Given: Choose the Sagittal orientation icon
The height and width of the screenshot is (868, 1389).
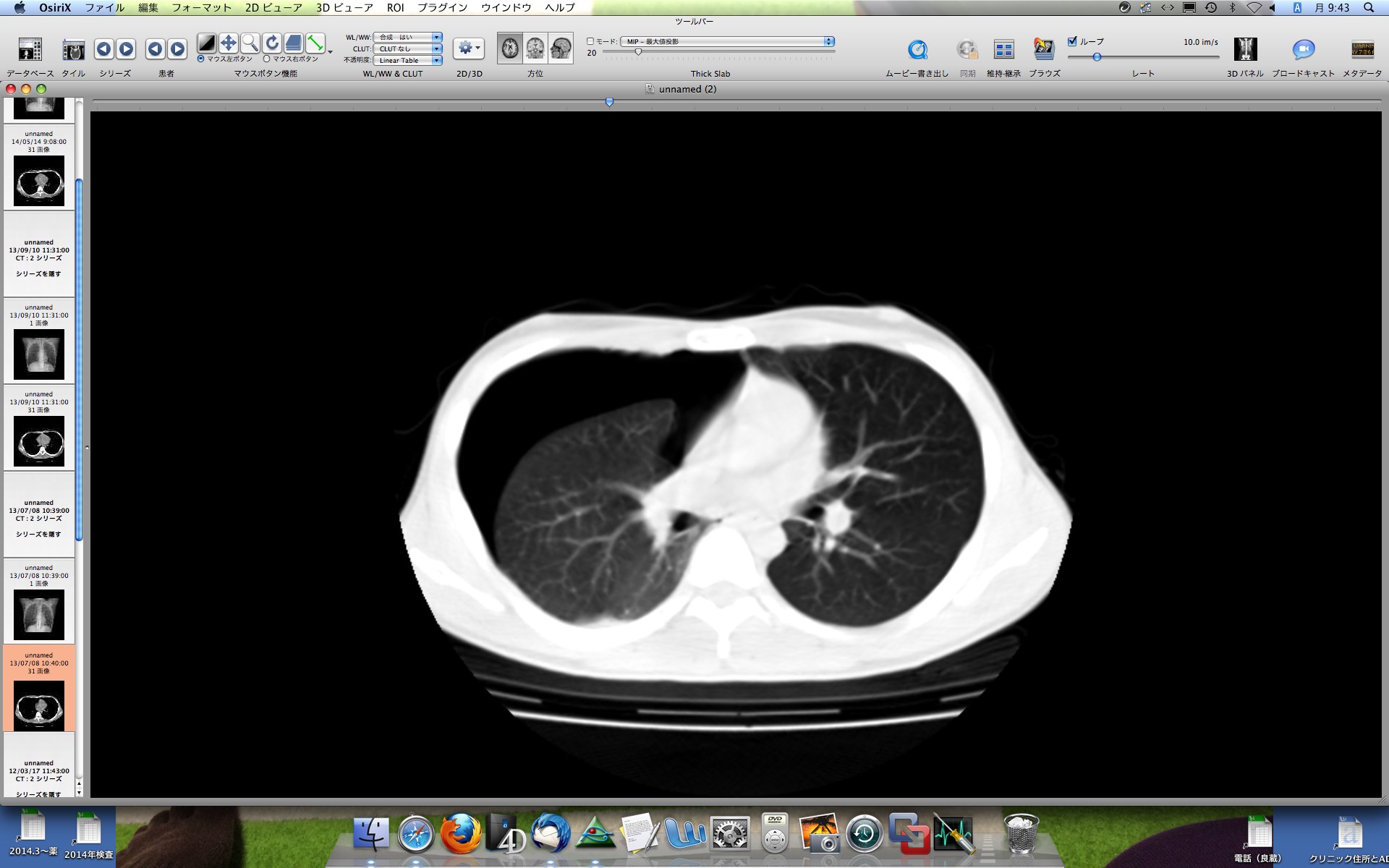Looking at the screenshot, I should pos(561,48).
